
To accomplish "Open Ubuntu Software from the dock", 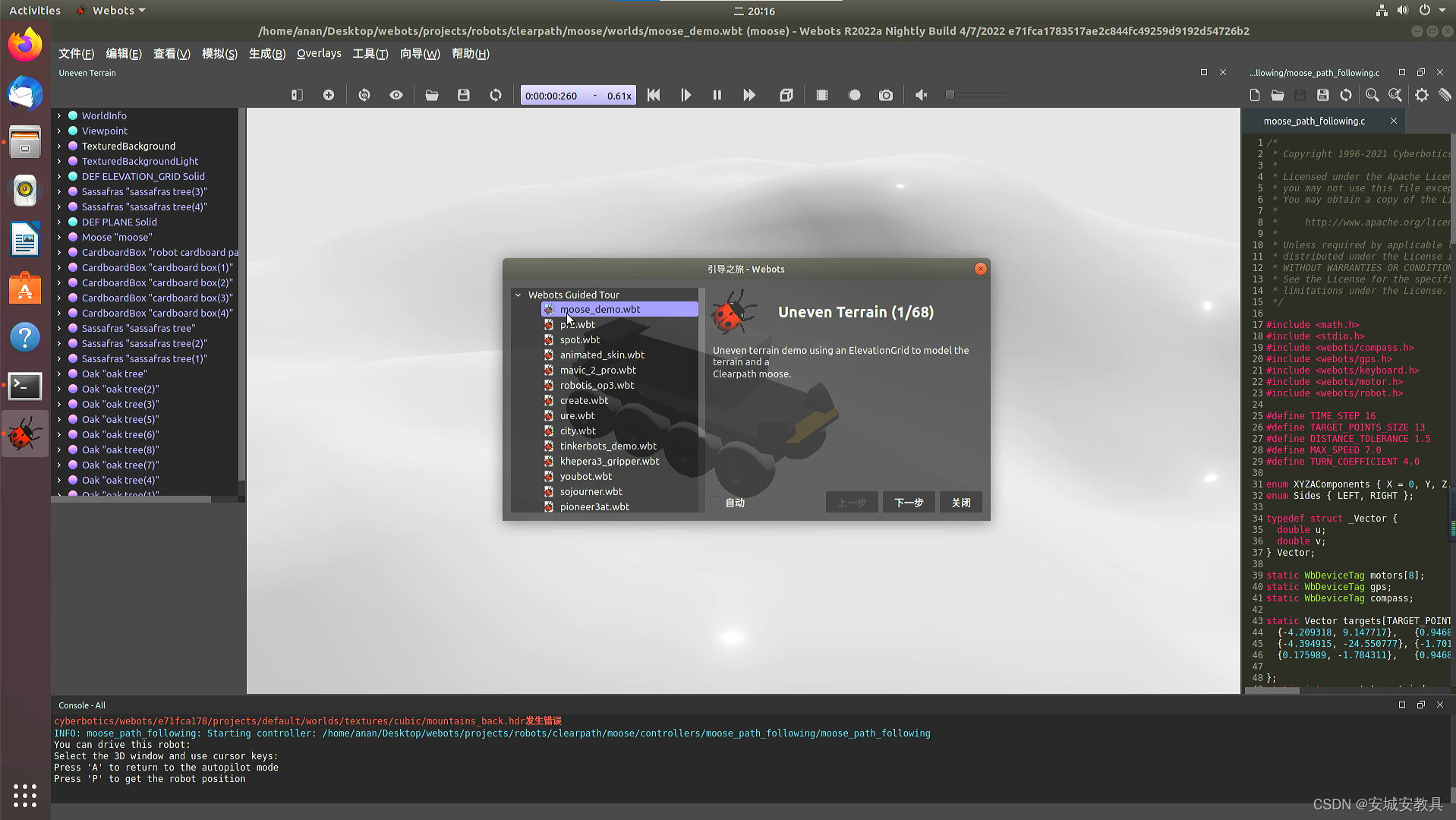I will click(25, 289).
